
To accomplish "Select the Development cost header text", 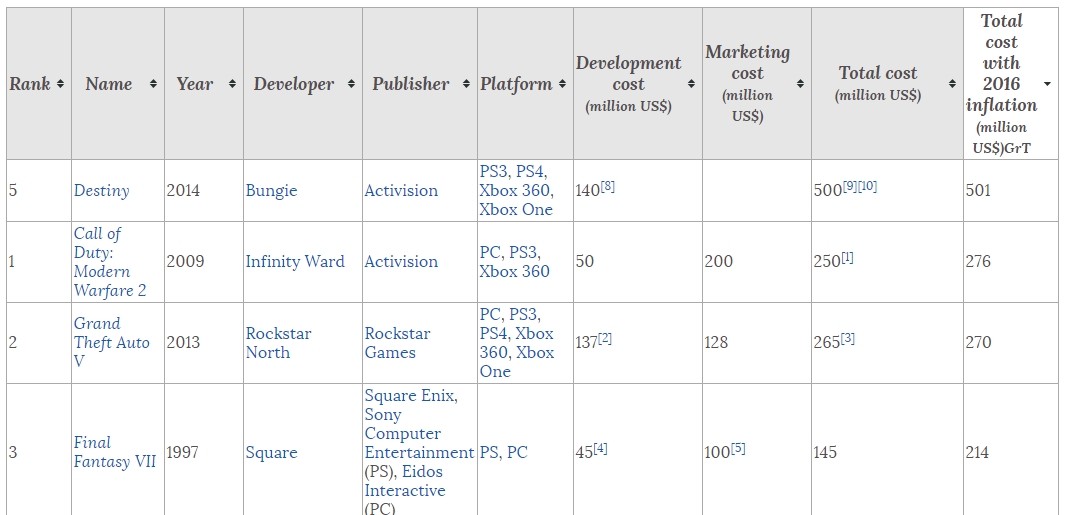I will coord(628,84).
